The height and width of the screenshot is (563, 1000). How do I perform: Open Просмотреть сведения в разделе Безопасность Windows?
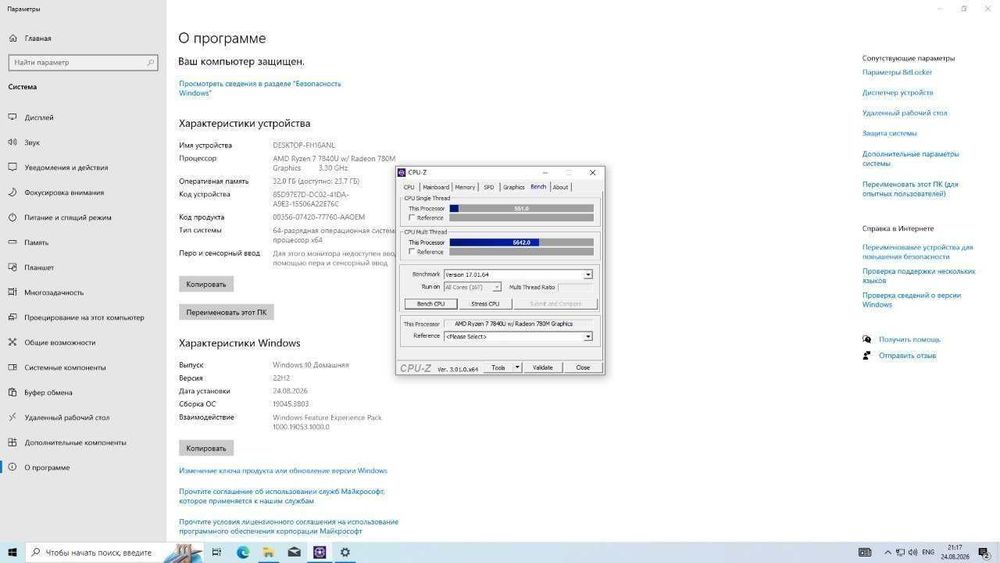(260, 88)
